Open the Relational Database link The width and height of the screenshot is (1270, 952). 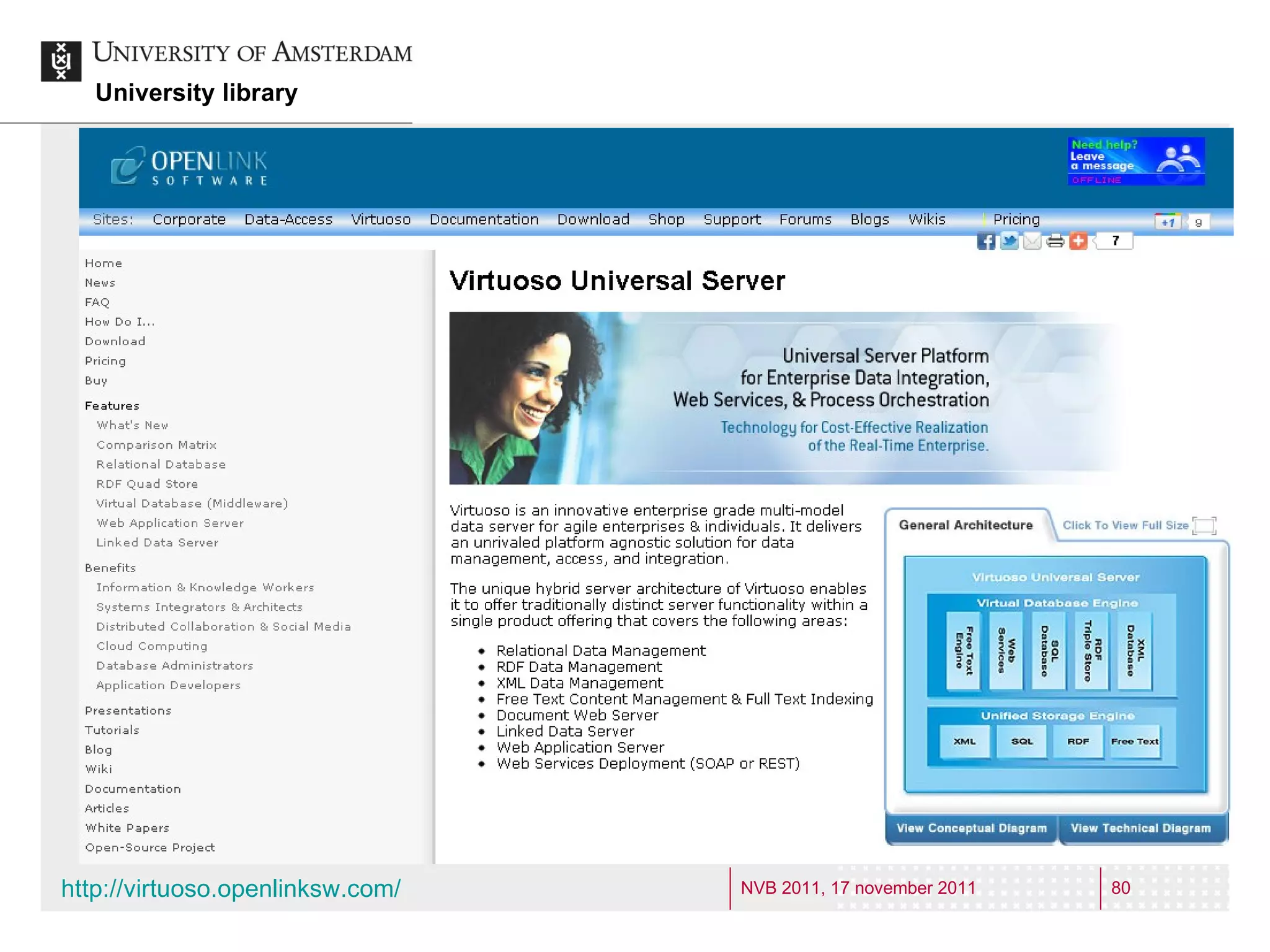(161, 464)
